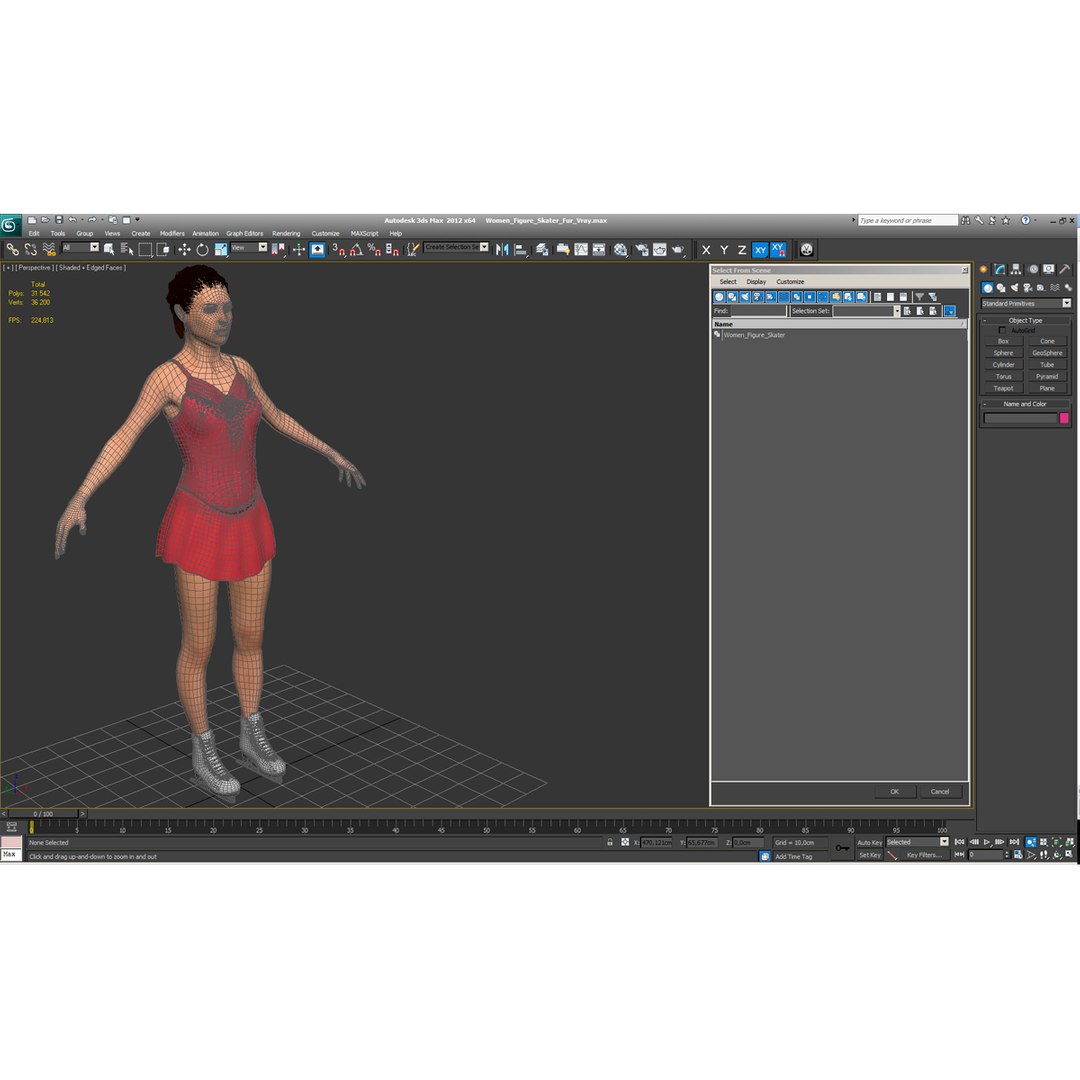Activate Bind to Space Warp tool
The width and height of the screenshot is (1080, 1080).
(48, 249)
